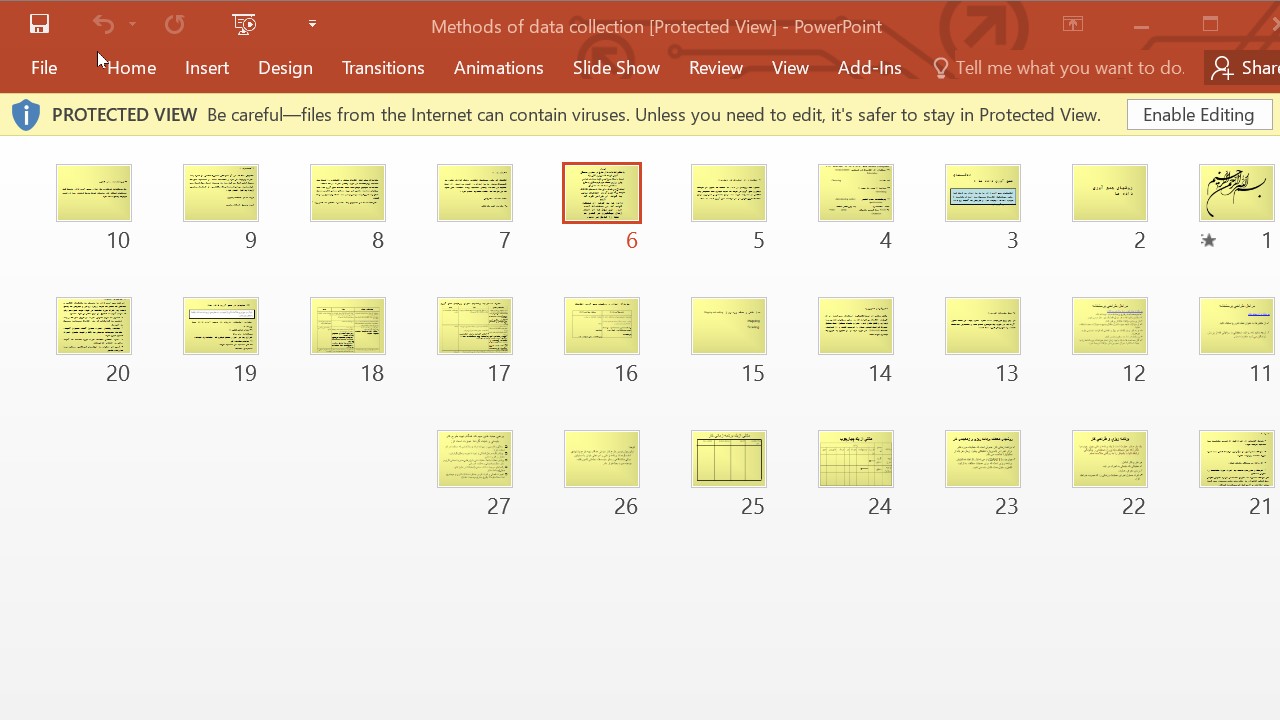The height and width of the screenshot is (720, 1280).
Task: Select slide 8 thumbnail
Action: click(x=348, y=193)
